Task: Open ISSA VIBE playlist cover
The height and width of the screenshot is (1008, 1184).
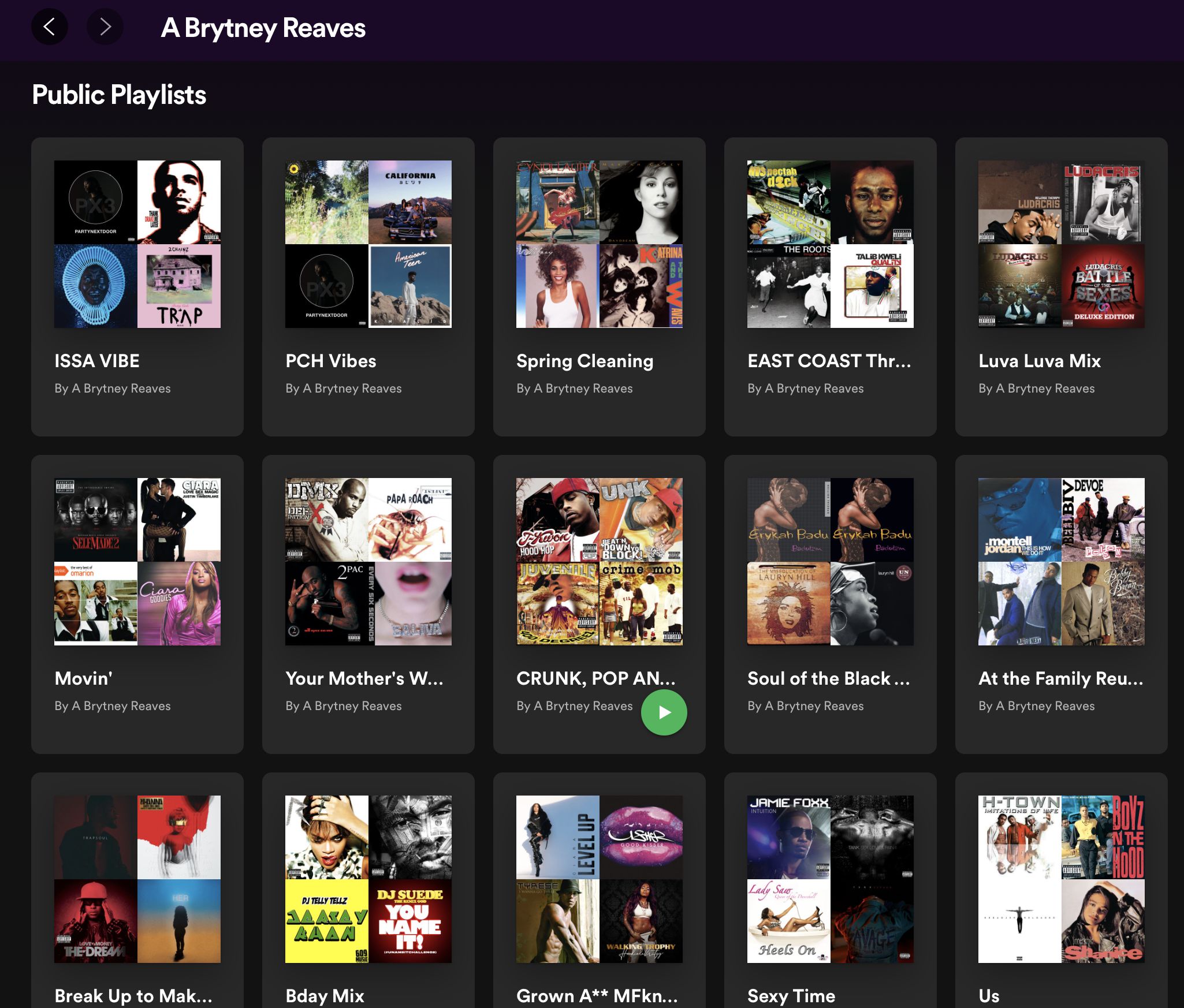Action: [x=137, y=244]
